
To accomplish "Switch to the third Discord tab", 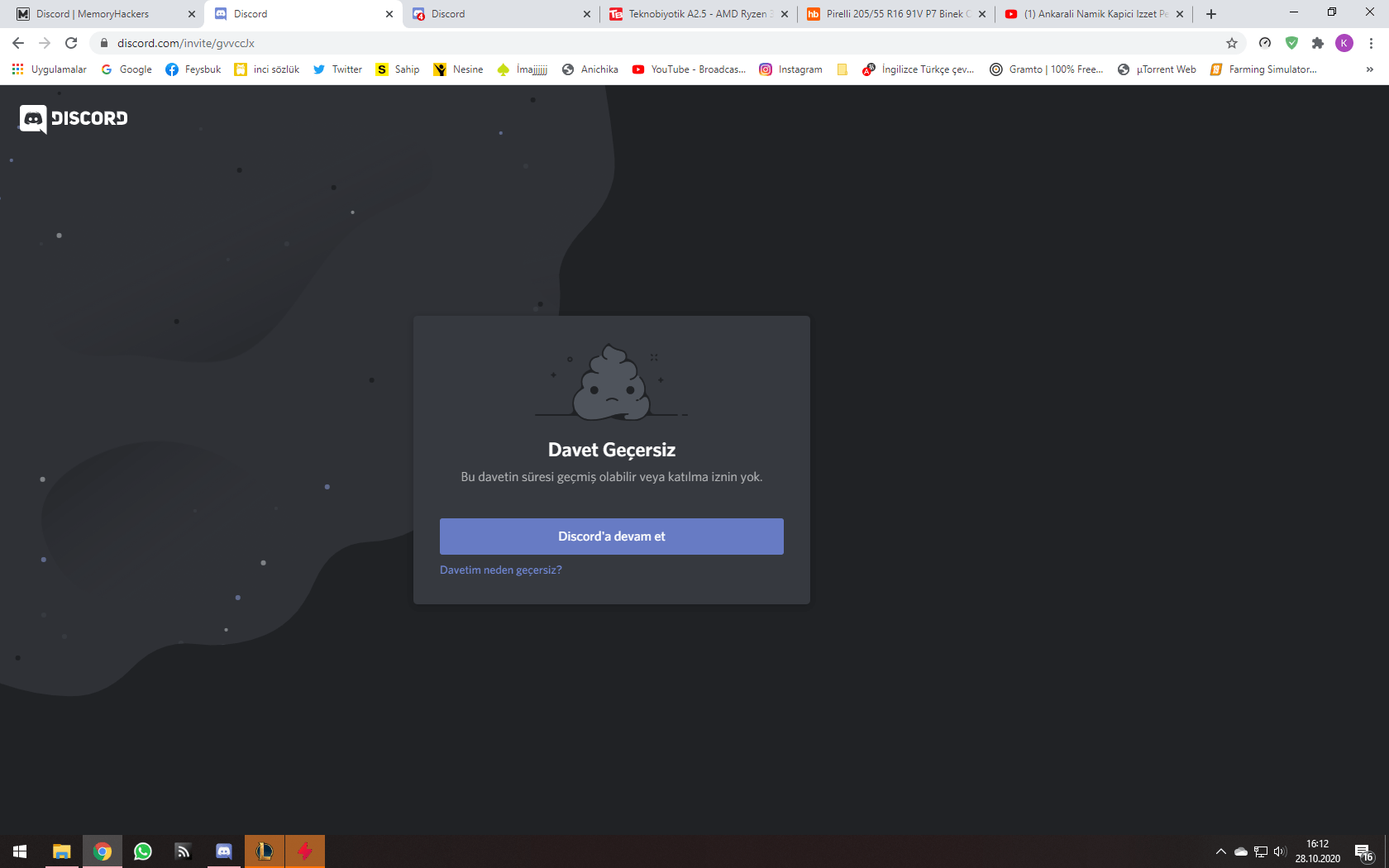I will (x=501, y=14).
